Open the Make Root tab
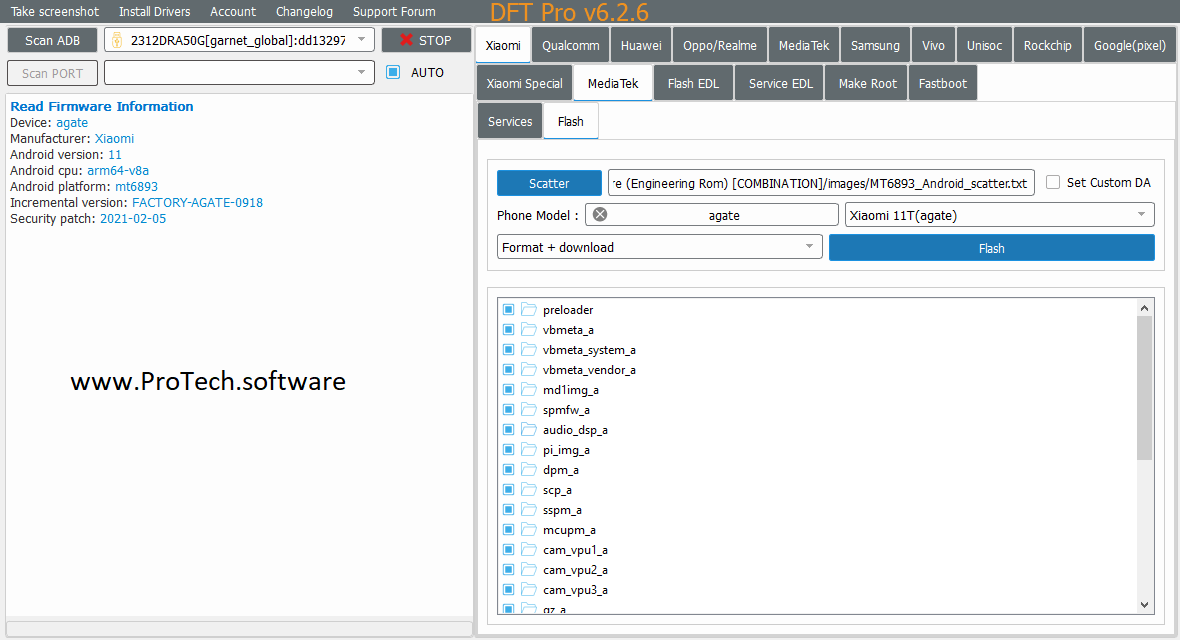Viewport: 1180px width, 640px height. coord(868,84)
